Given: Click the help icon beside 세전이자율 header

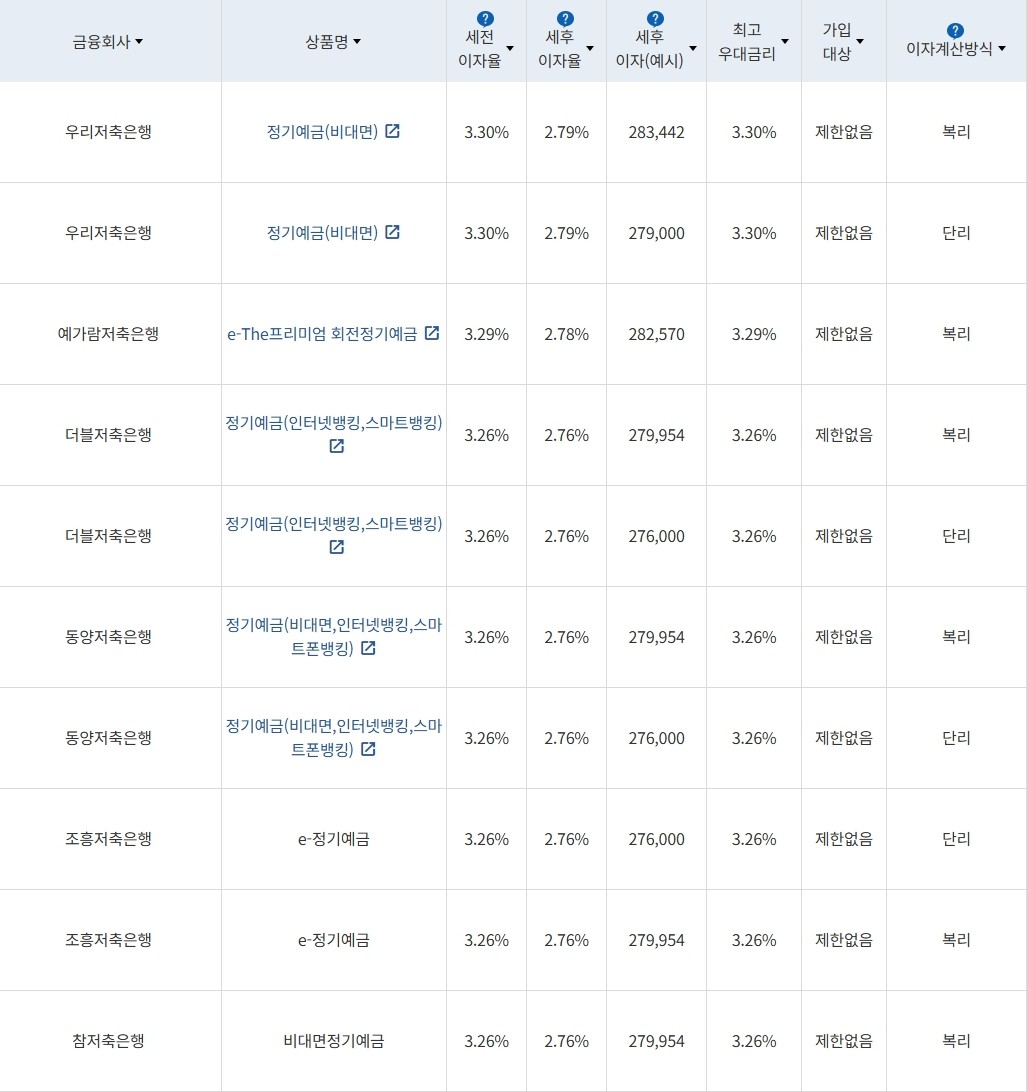Looking at the screenshot, I should point(484,17).
